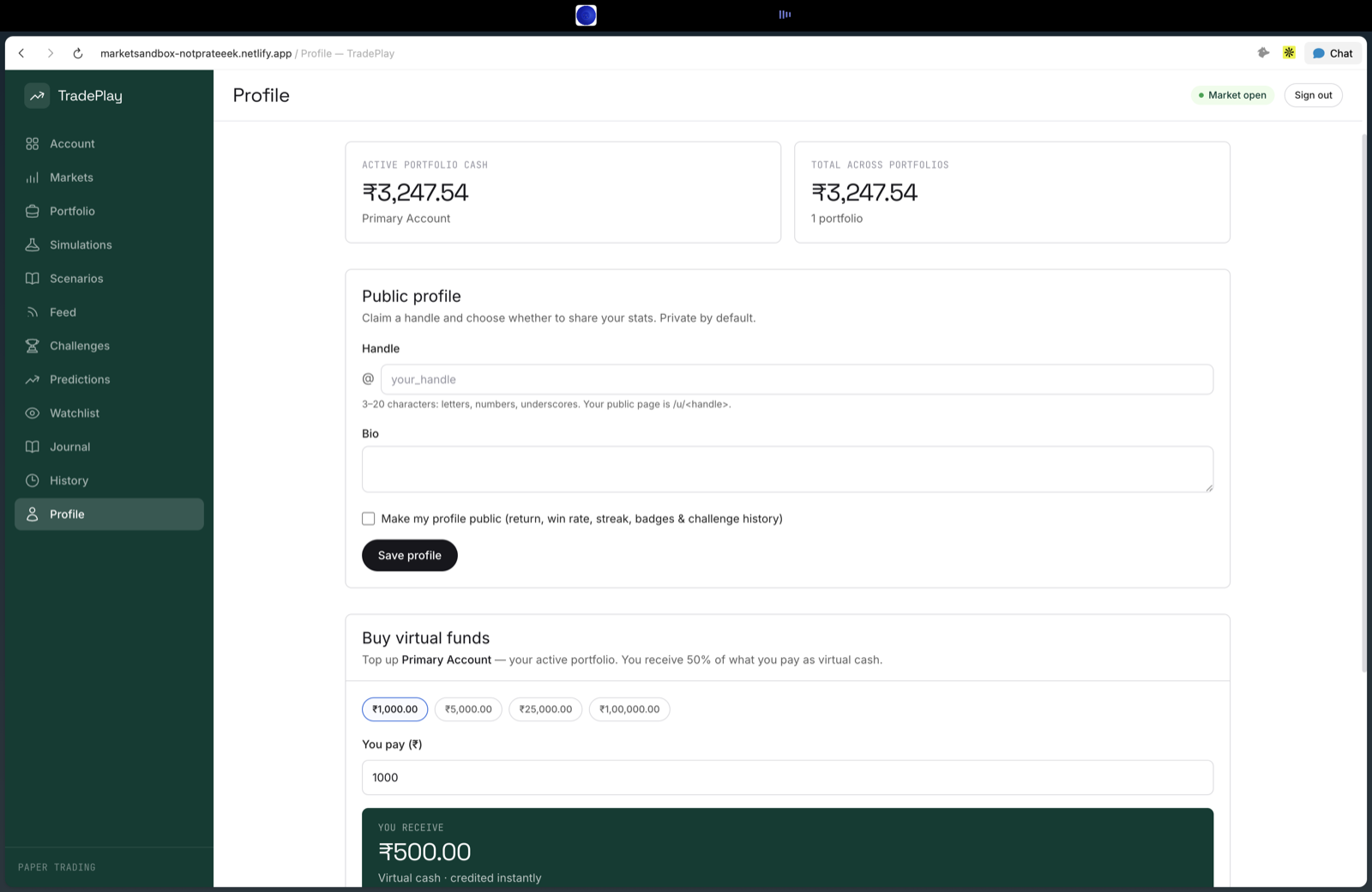Click the Profile person icon

pos(33,514)
